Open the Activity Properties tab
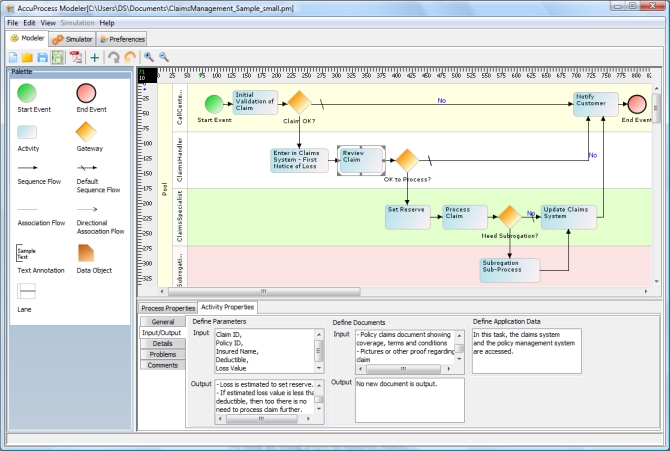670x451 pixels. tap(227, 307)
